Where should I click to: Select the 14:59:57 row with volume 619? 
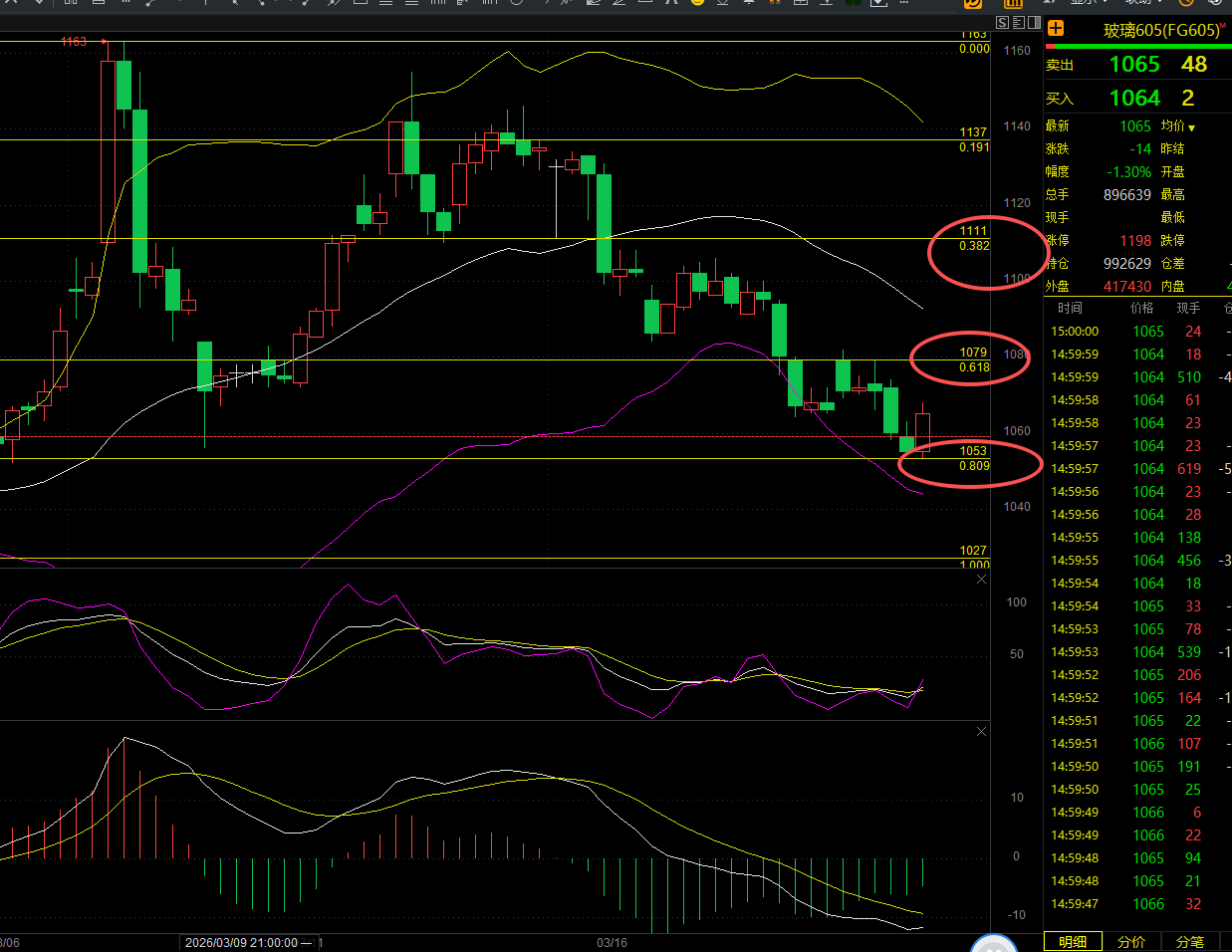[1137, 469]
